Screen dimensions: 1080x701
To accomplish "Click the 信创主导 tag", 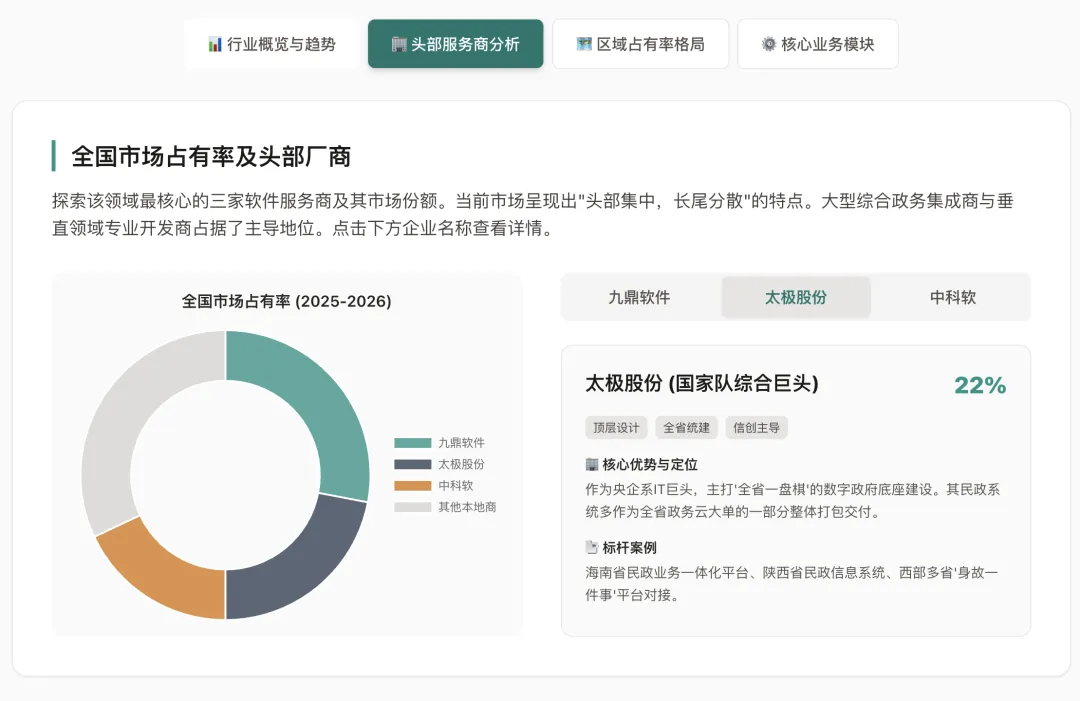I will (x=756, y=428).
